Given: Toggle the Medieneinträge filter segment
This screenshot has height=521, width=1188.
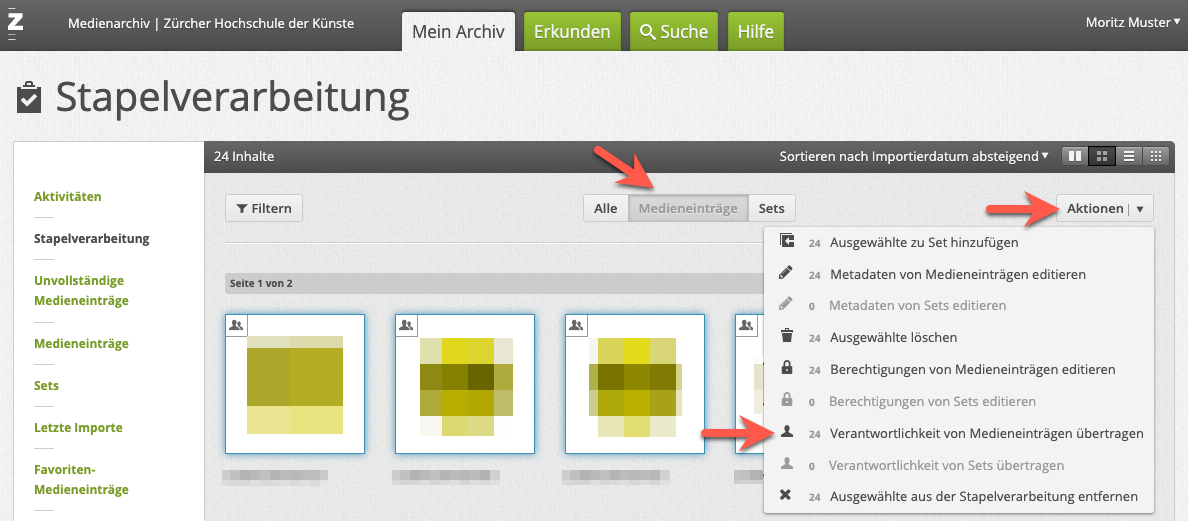Looking at the screenshot, I should tap(688, 208).
